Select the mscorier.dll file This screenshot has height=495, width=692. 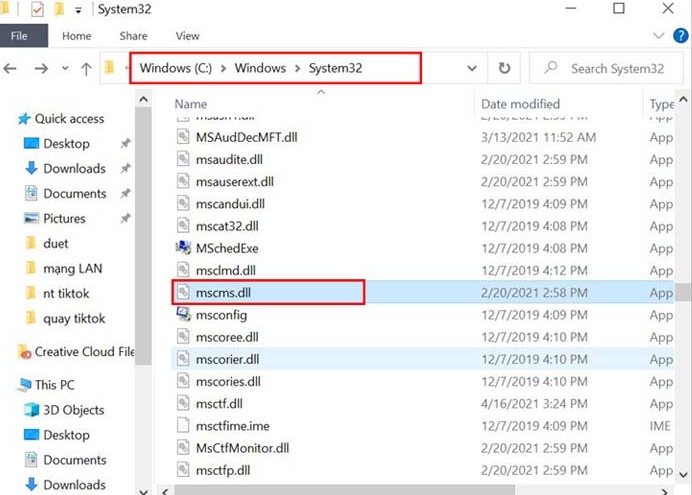pos(227,360)
